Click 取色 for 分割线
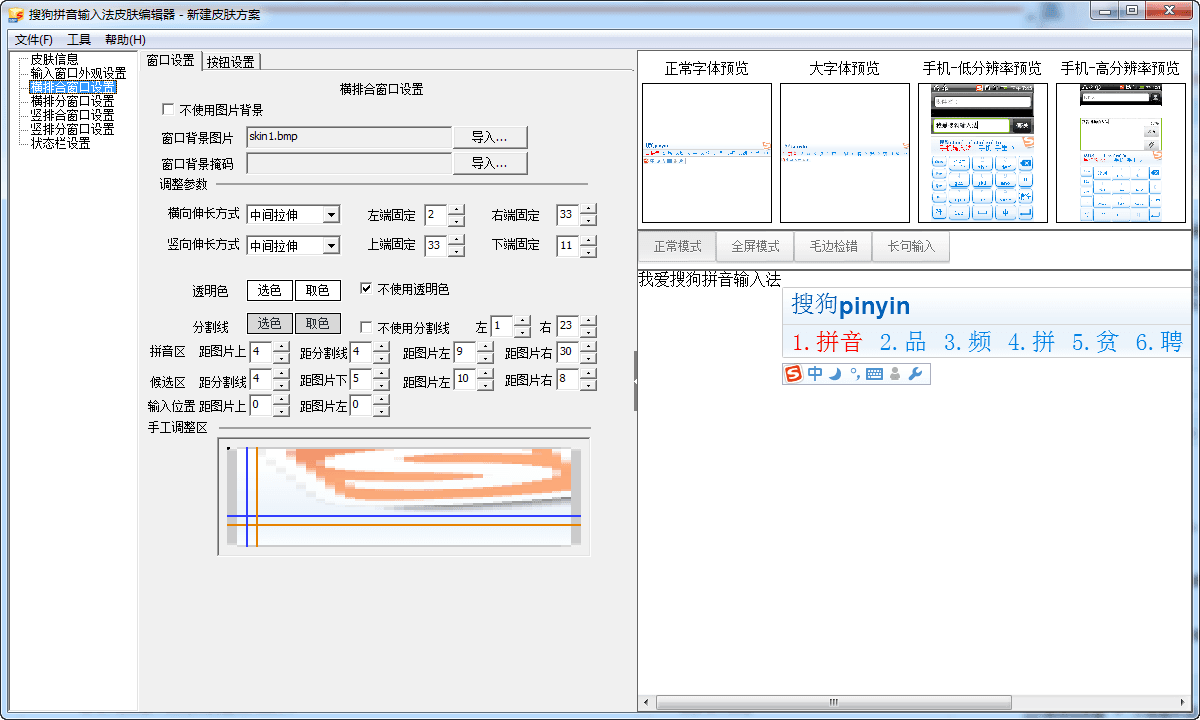This screenshot has height=720, width=1200. tap(318, 324)
